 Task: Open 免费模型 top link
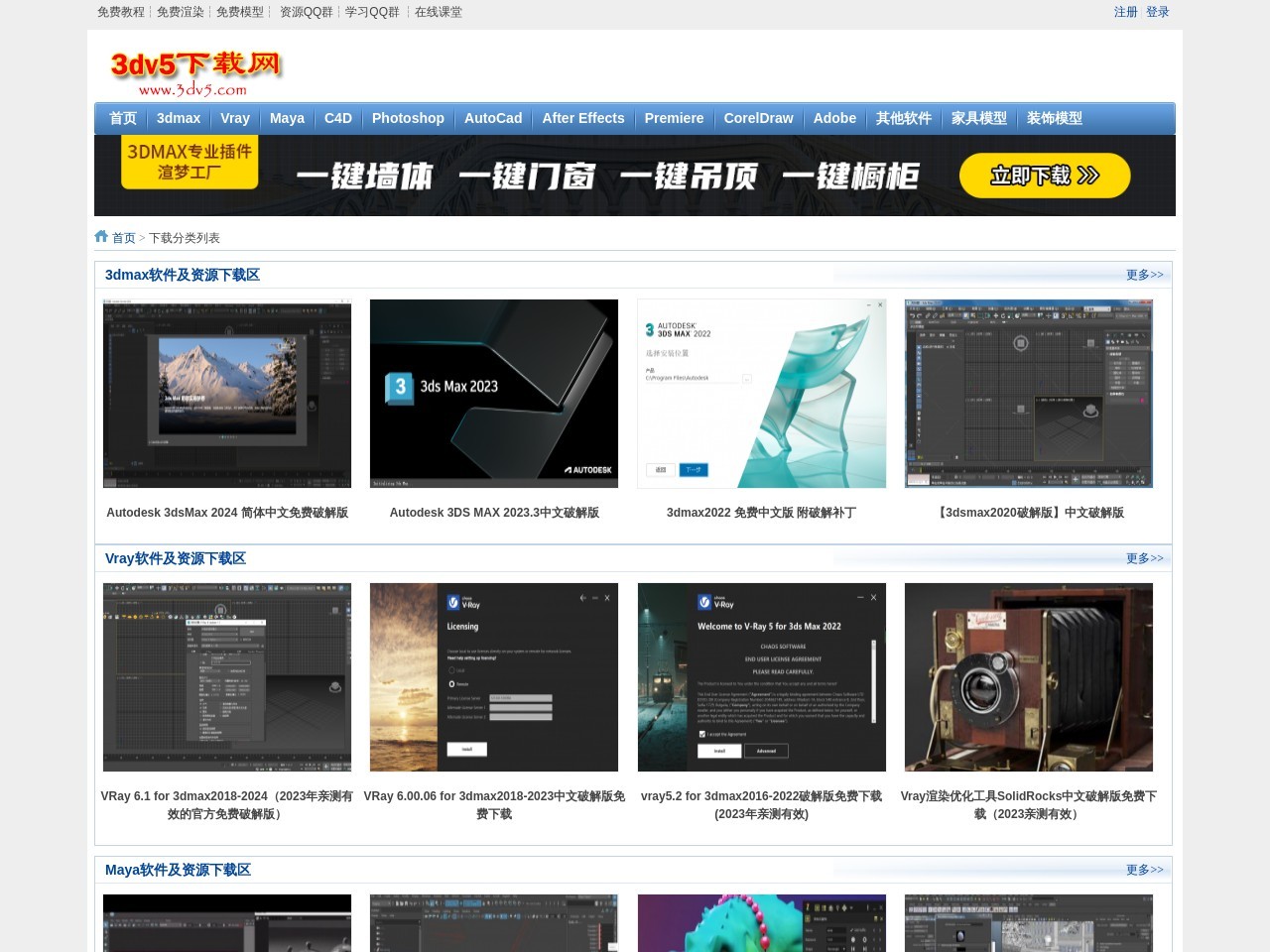coord(240,12)
